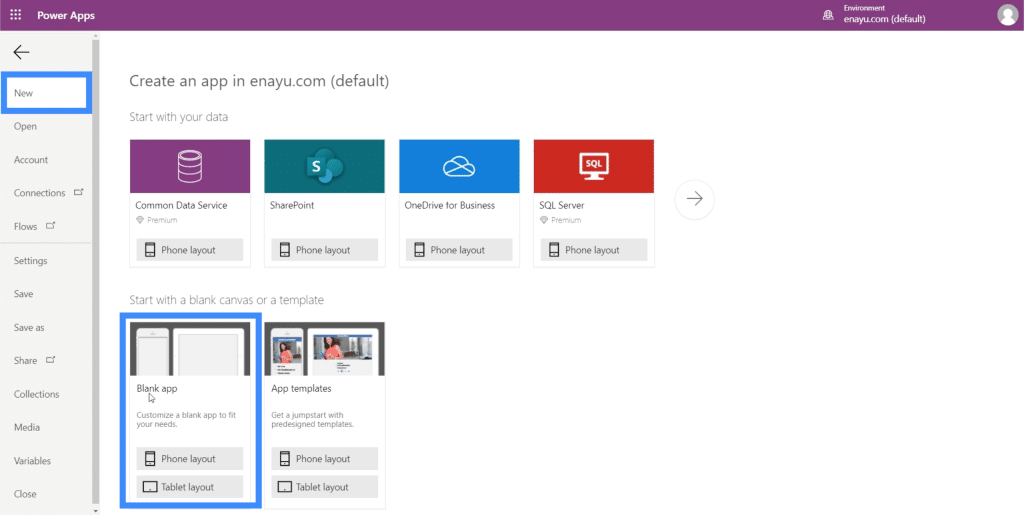Click the Premium tag under SQL Server
1024x515 pixels.
point(560,220)
